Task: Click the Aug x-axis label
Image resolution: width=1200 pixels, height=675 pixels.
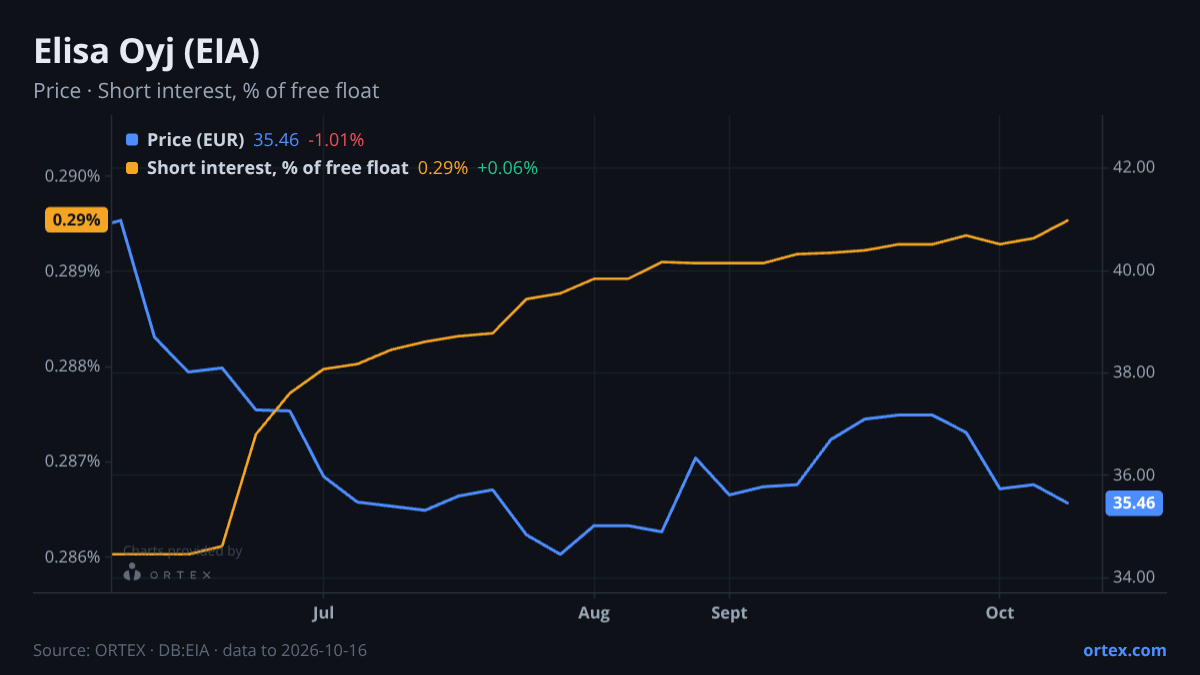Action: click(594, 613)
